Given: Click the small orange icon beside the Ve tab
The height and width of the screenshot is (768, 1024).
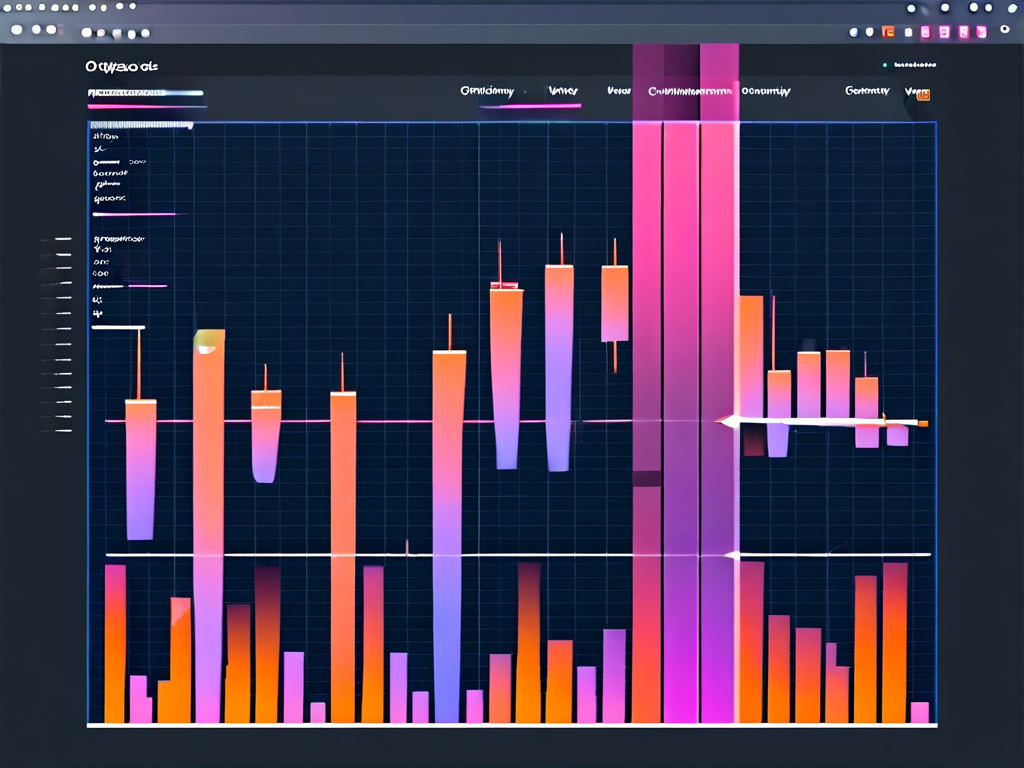Looking at the screenshot, I should [923, 95].
